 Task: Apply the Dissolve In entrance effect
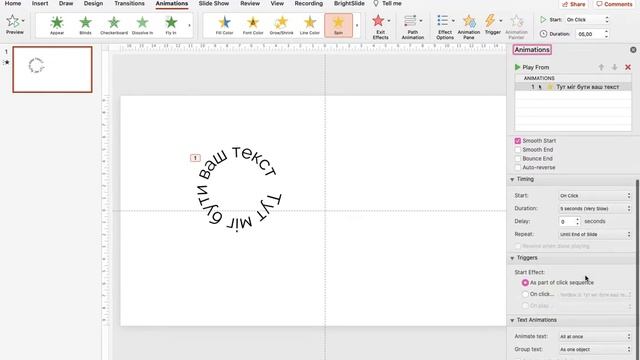(x=142, y=25)
